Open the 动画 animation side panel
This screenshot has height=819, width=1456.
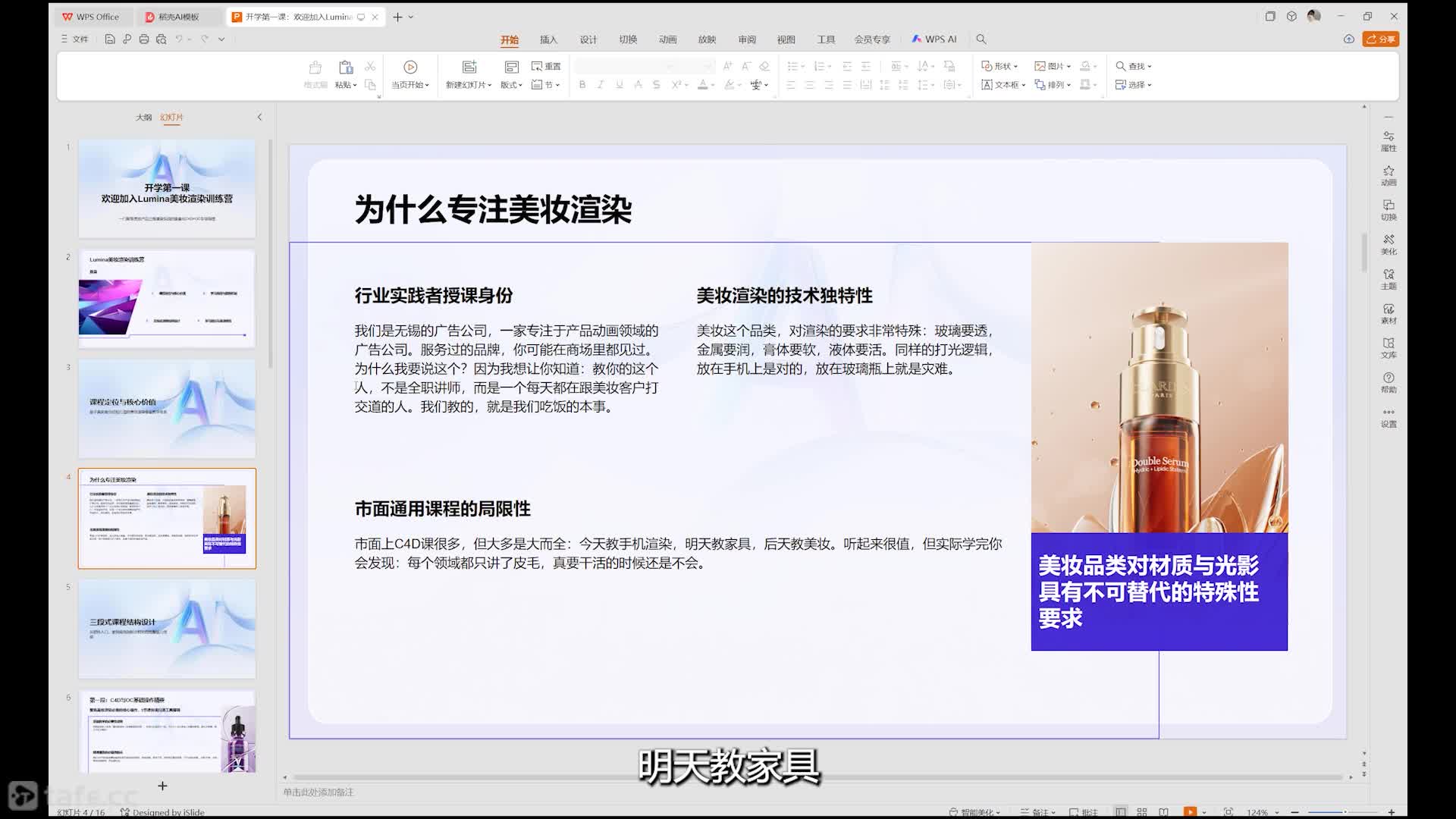(1389, 175)
